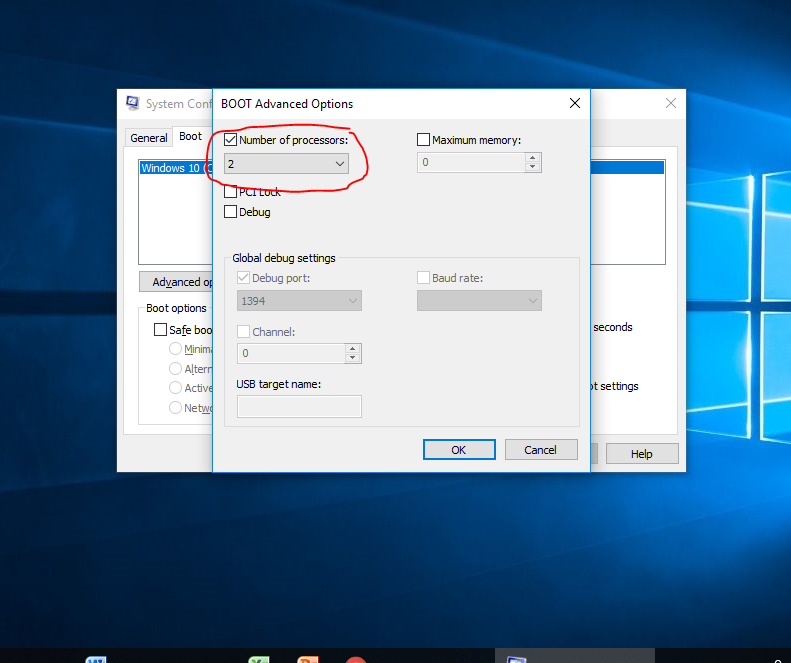Screen dimensions: 791x663
Task: Enable the Maximum memory checkbox
Action: point(423,139)
